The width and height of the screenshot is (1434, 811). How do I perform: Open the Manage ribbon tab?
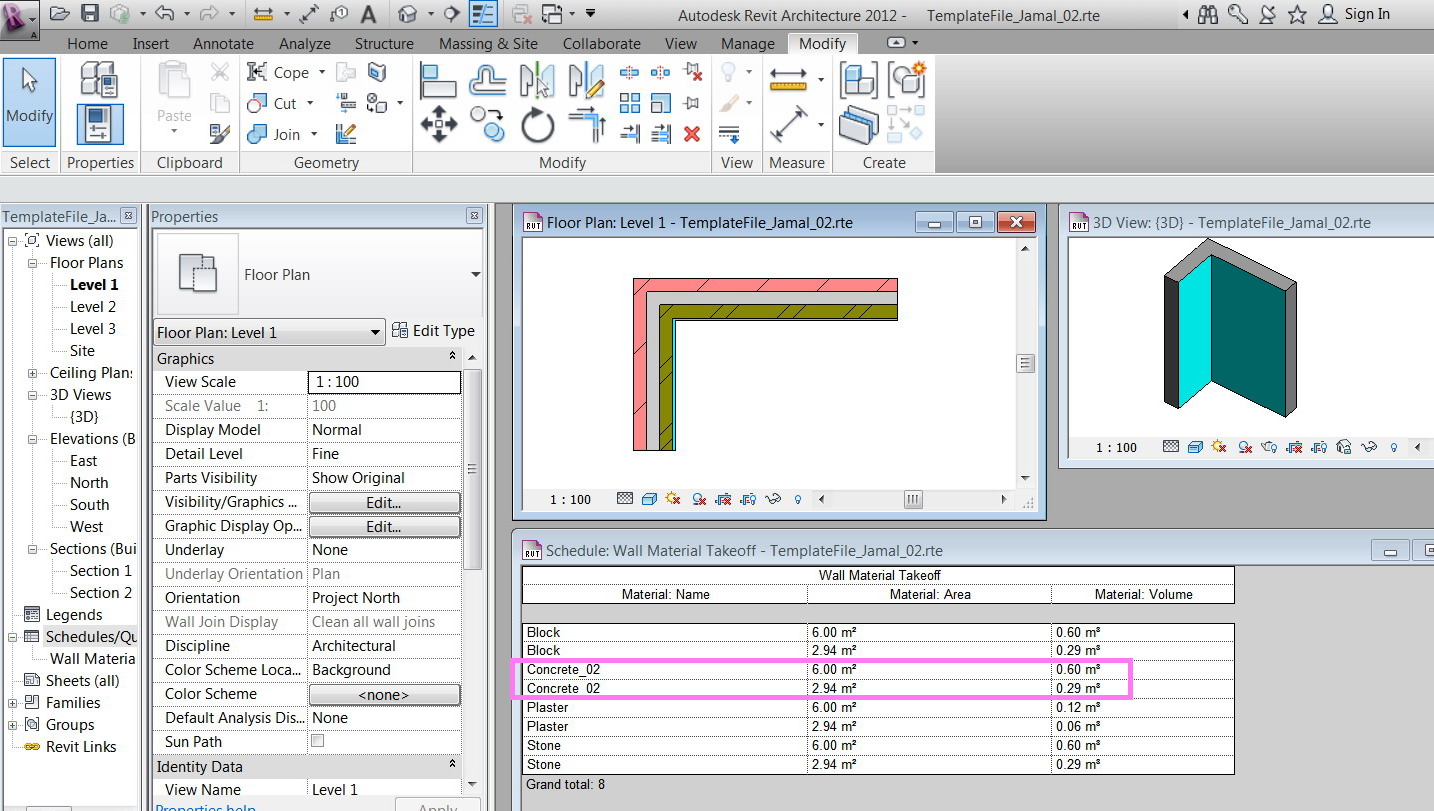click(748, 43)
